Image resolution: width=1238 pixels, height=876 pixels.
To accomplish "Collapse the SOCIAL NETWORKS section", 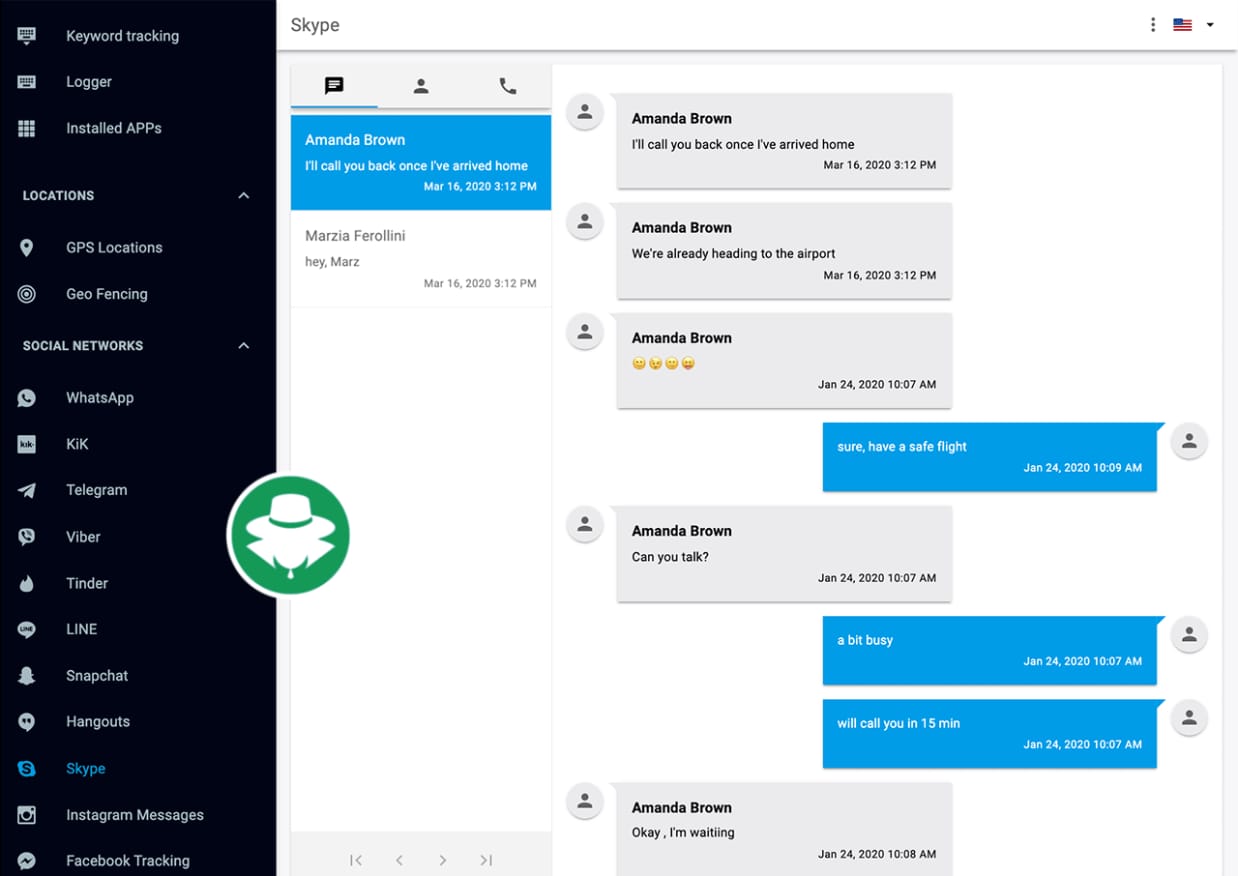I will [243, 345].
